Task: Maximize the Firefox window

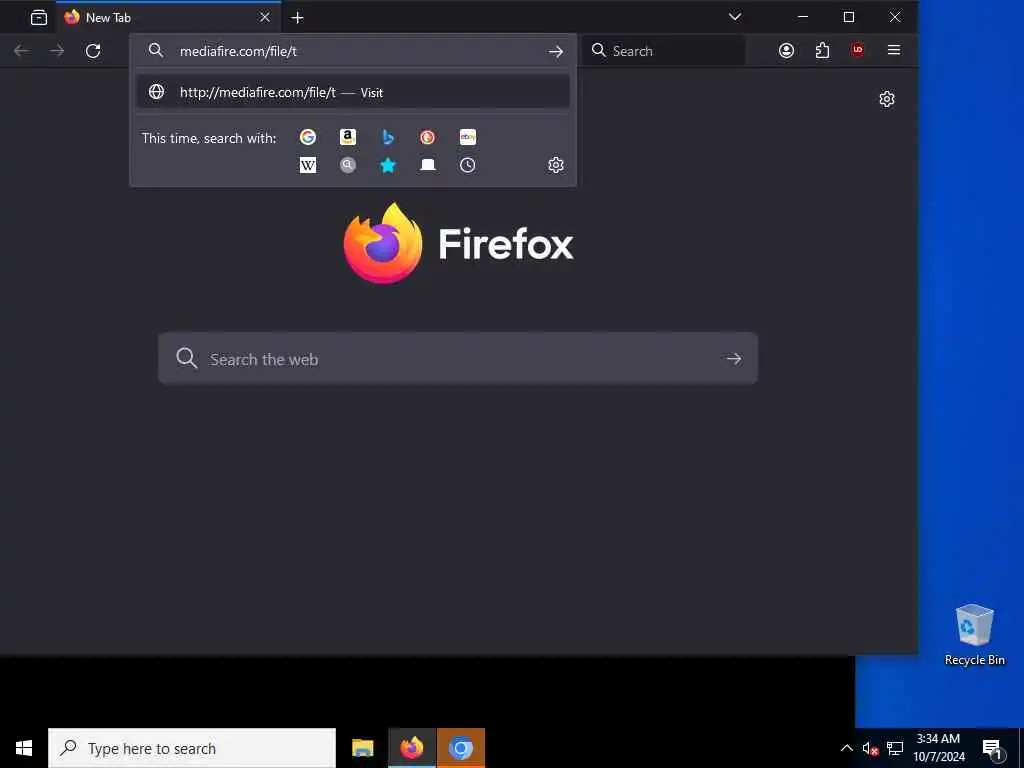Action: coord(848,17)
